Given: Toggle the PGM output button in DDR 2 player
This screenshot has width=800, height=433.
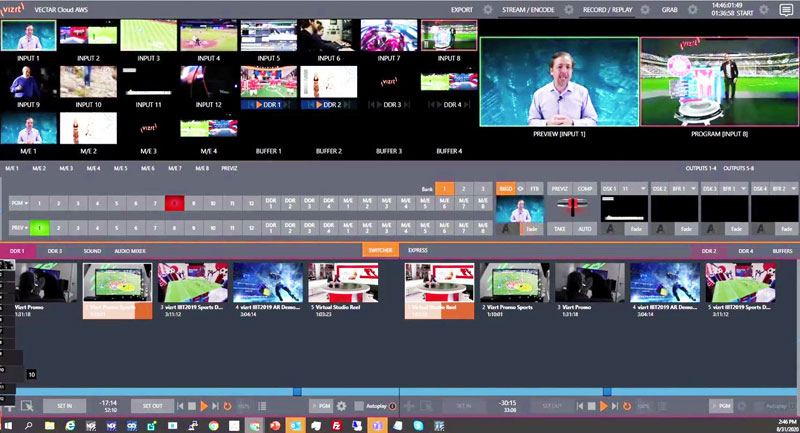Looking at the screenshot, I should click(721, 406).
